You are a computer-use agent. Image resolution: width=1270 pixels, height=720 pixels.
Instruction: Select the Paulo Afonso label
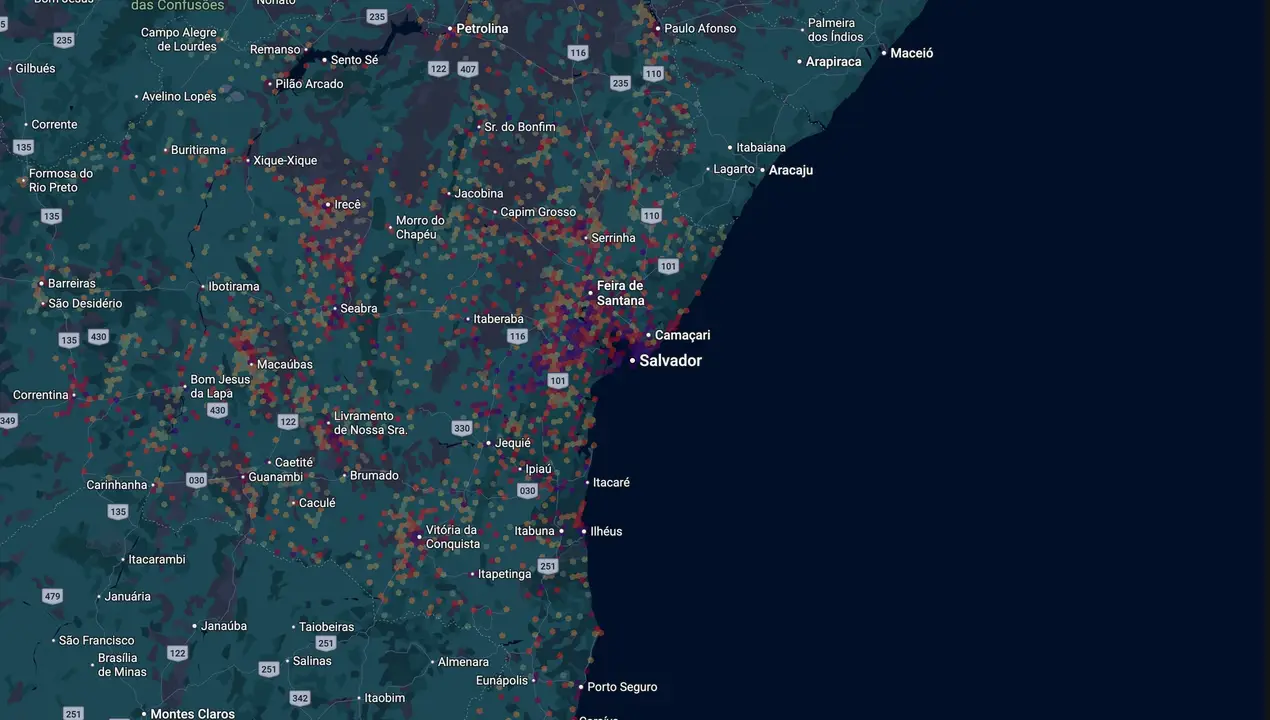coord(700,28)
